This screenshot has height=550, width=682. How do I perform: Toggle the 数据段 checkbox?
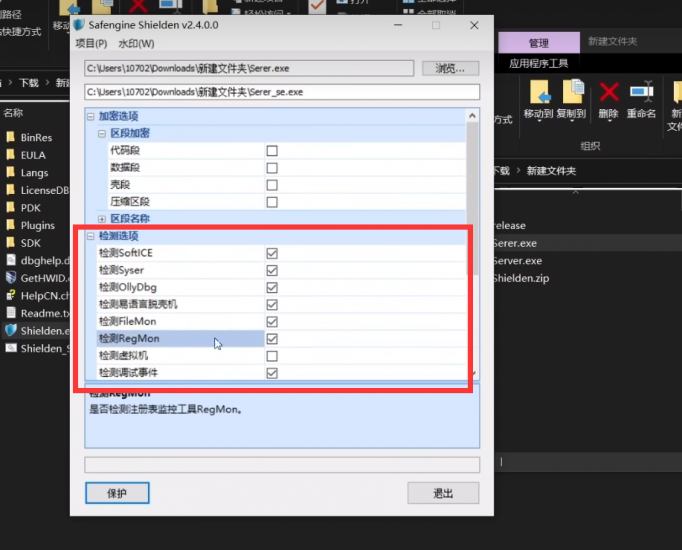point(272,168)
